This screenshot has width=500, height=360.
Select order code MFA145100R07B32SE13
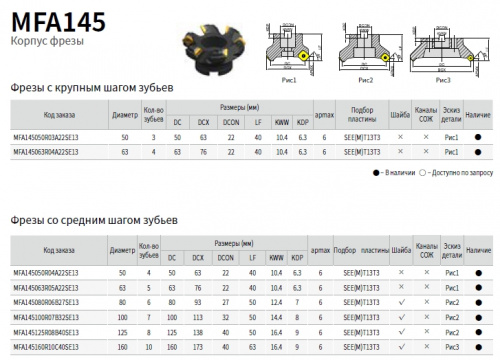click(x=46, y=317)
